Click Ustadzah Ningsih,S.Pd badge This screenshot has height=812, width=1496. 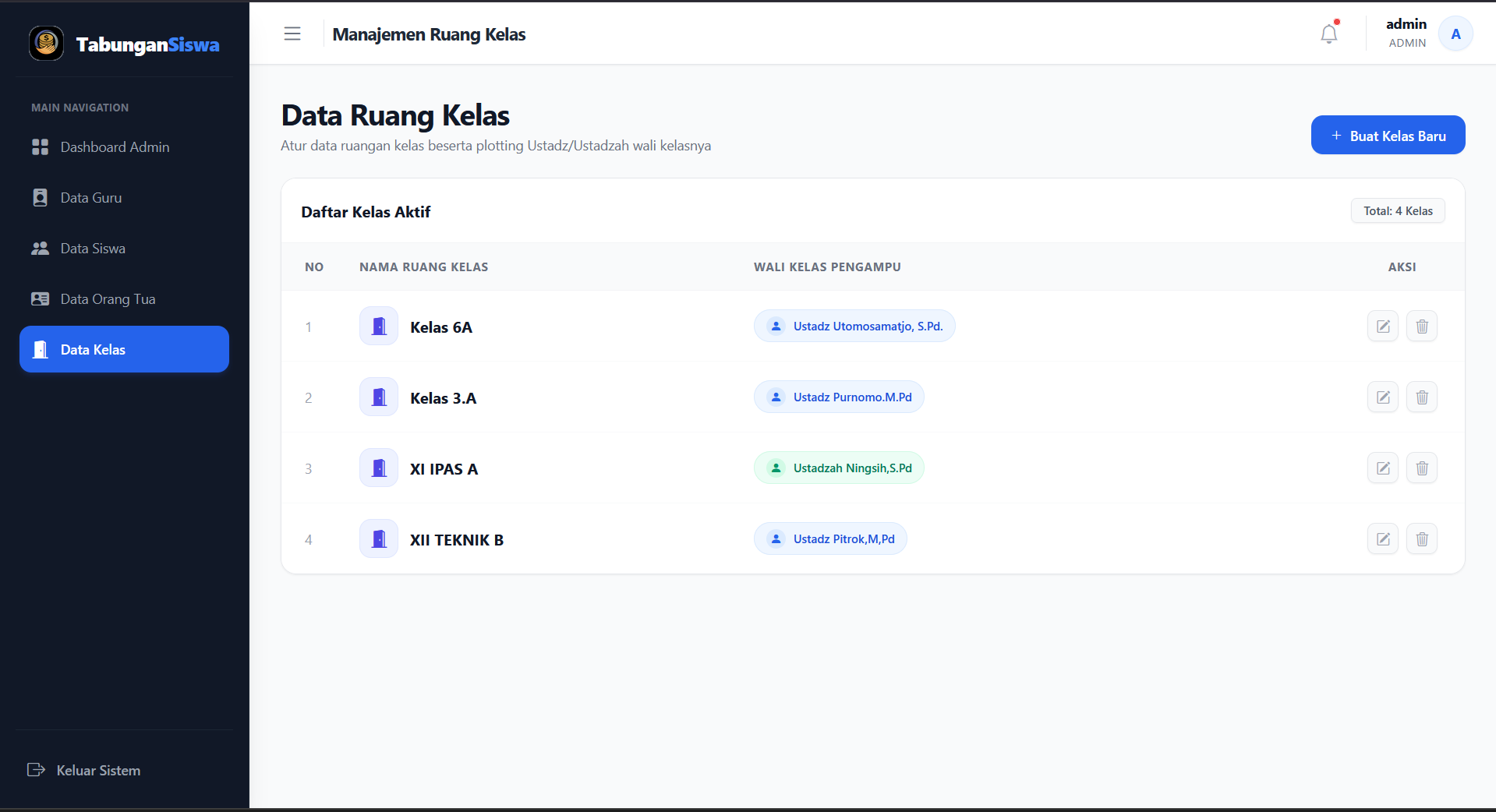coord(839,468)
